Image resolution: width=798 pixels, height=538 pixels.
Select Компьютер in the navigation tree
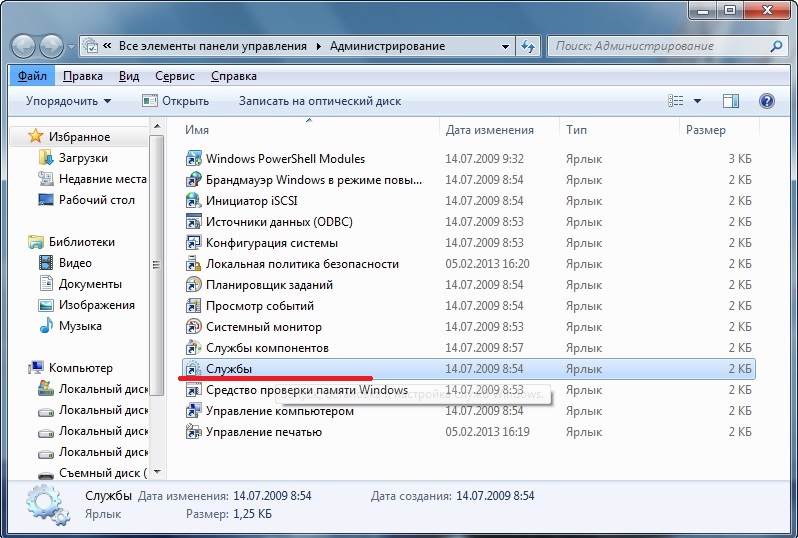80,368
